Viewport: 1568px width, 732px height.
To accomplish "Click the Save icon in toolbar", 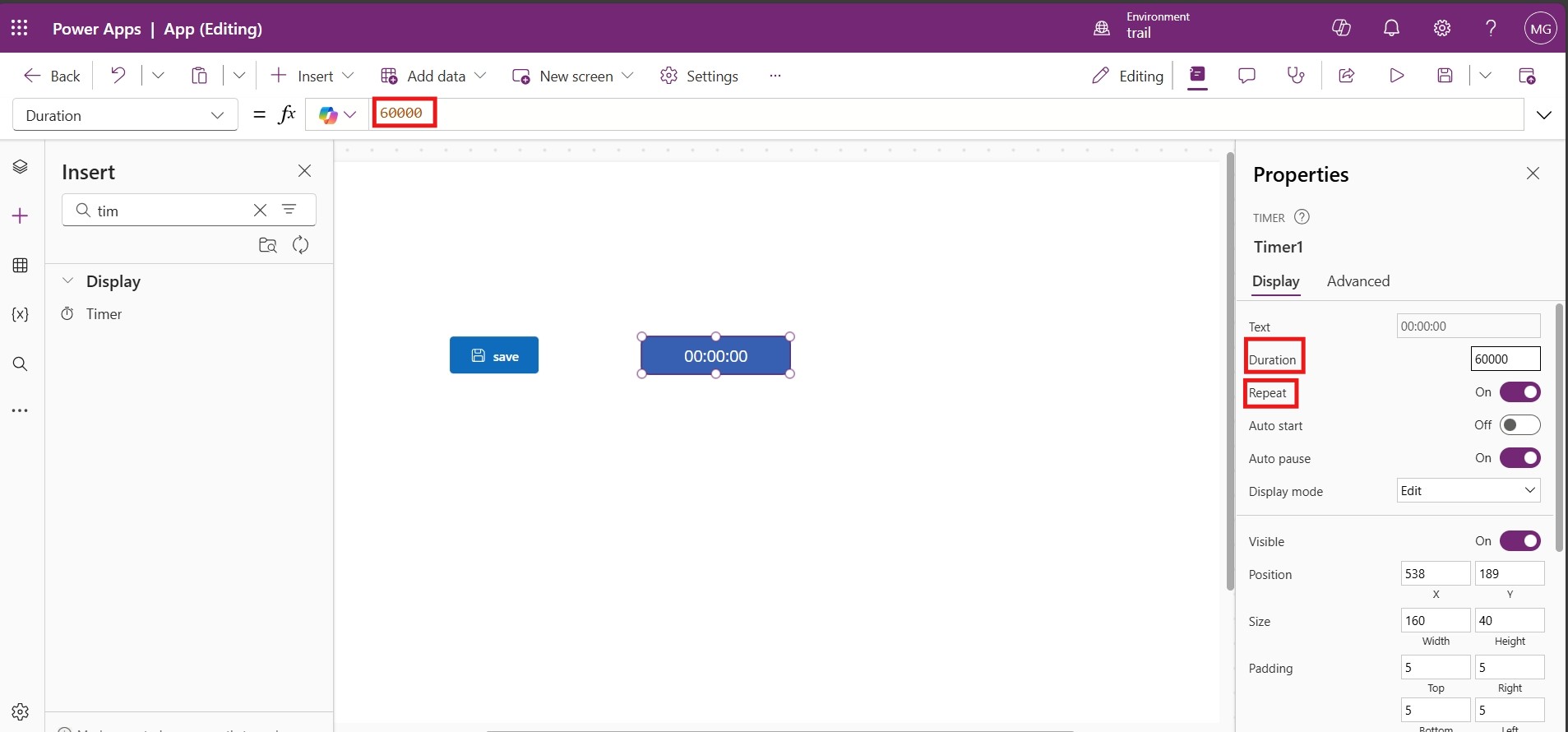I will (1445, 76).
